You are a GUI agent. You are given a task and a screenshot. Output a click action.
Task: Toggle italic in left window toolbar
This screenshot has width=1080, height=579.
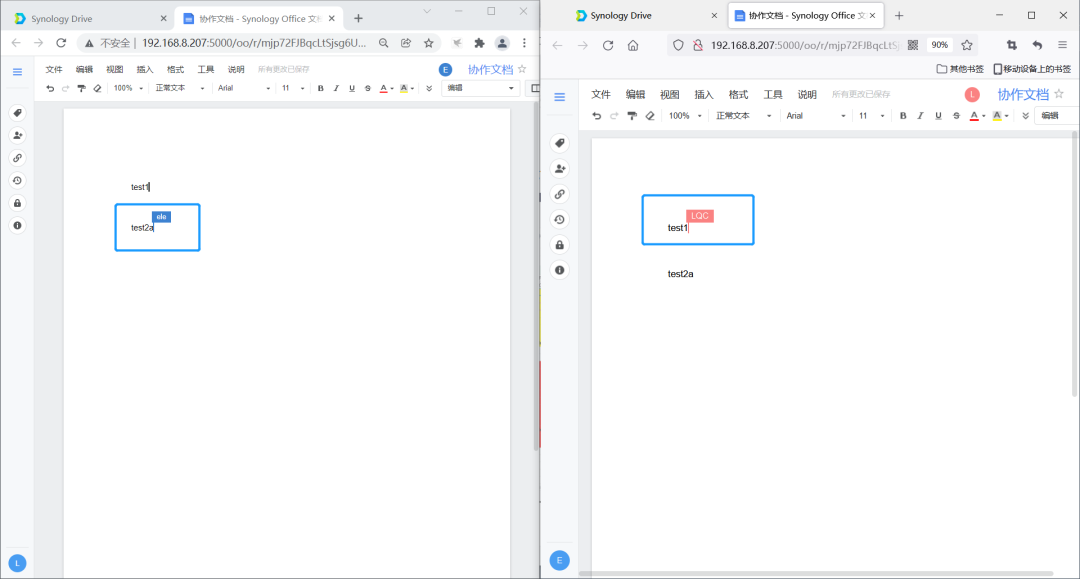point(336,88)
